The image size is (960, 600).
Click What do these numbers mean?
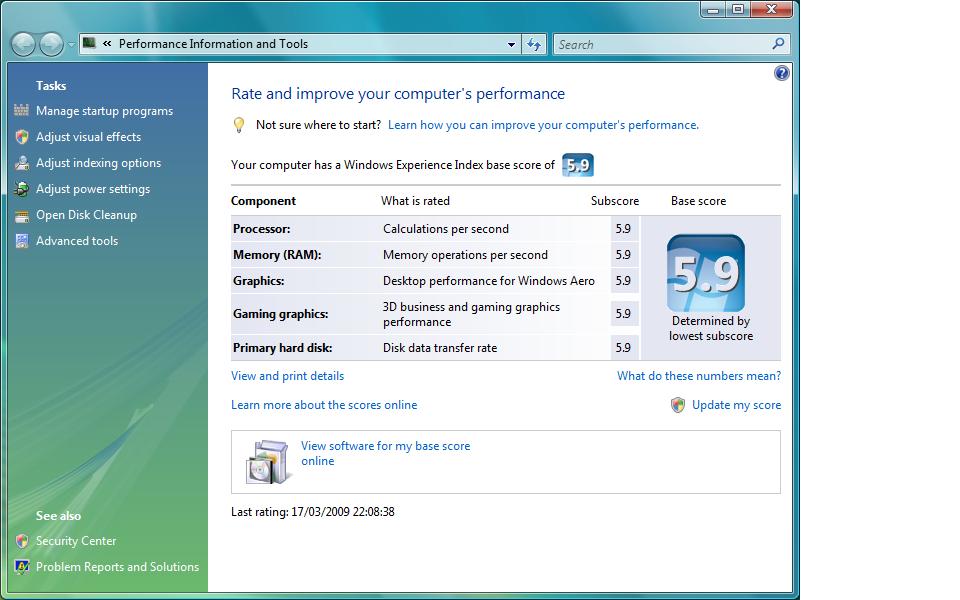coord(699,376)
